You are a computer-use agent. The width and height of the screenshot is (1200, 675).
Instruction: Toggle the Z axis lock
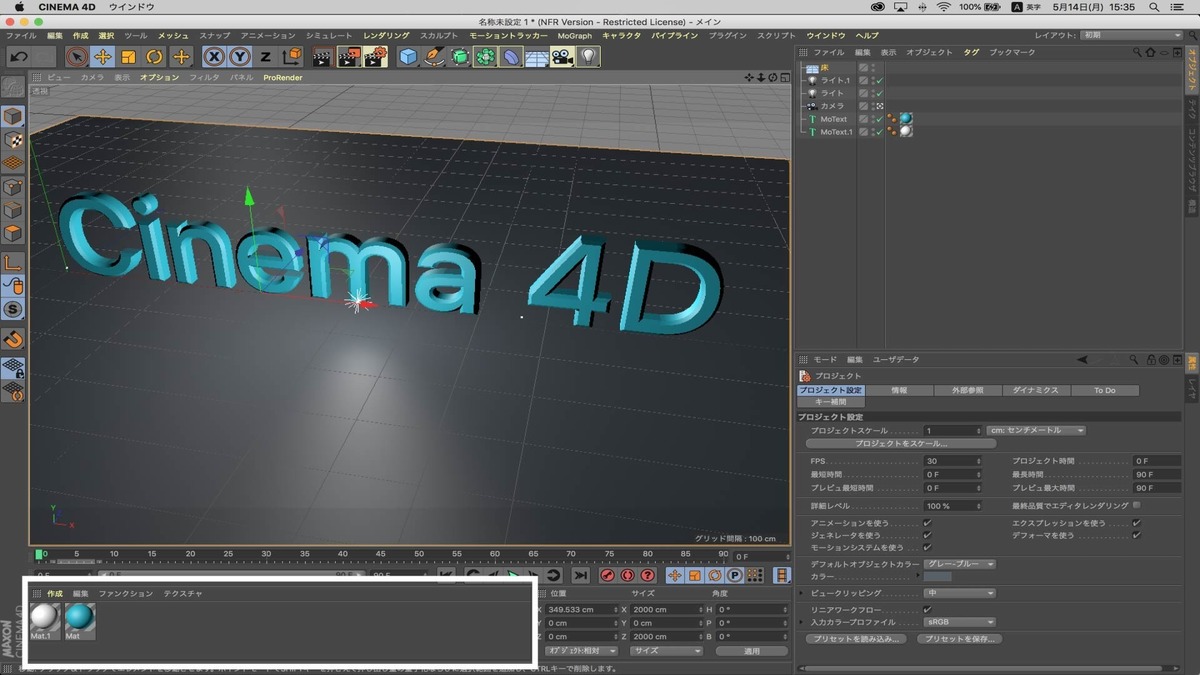click(x=266, y=57)
